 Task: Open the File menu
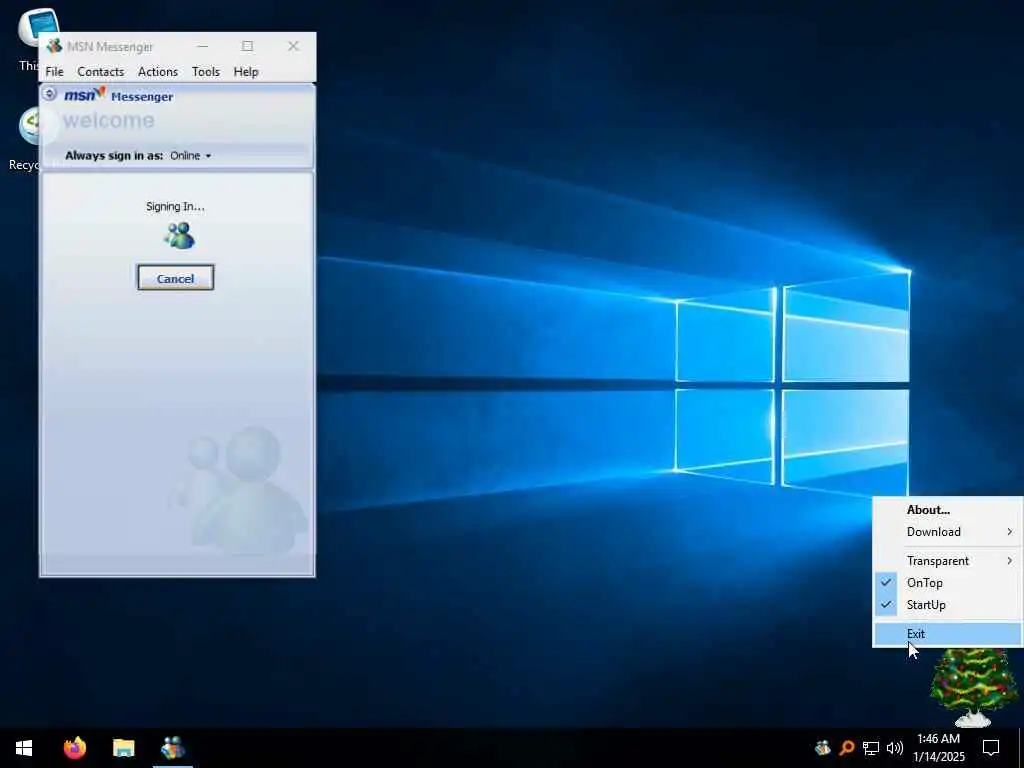pos(54,72)
